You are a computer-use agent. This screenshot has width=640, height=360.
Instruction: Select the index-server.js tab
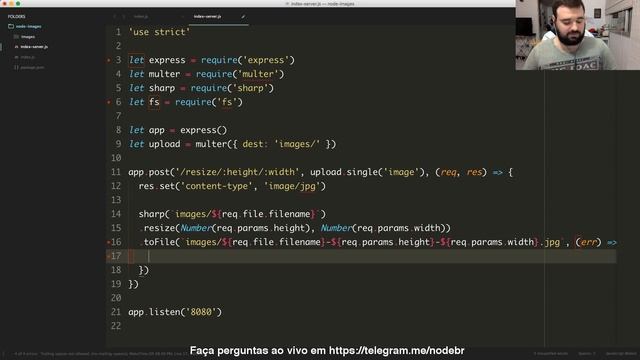coord(207,17)
